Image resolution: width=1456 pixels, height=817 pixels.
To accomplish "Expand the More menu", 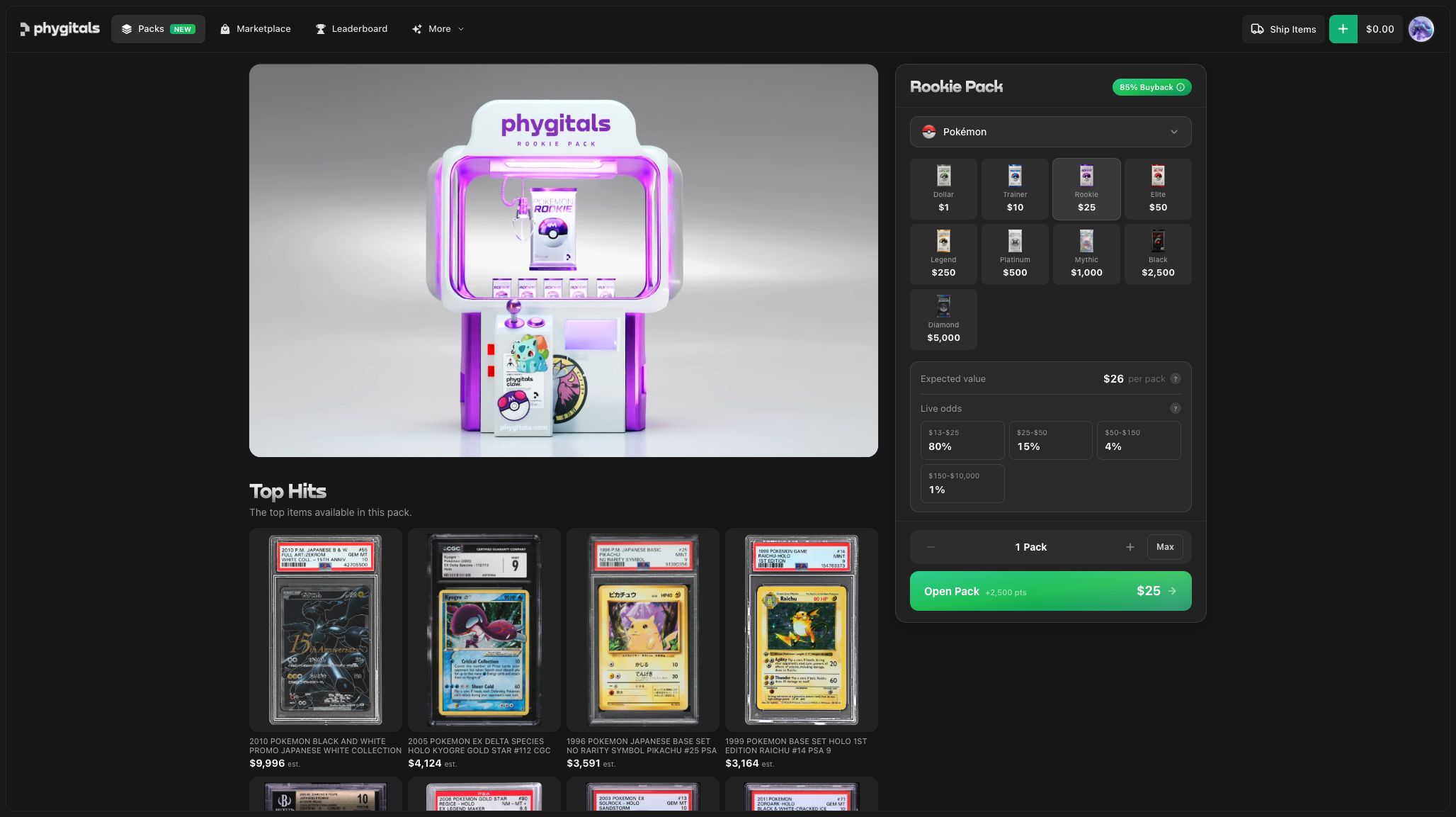I will (x=438, y=29).
